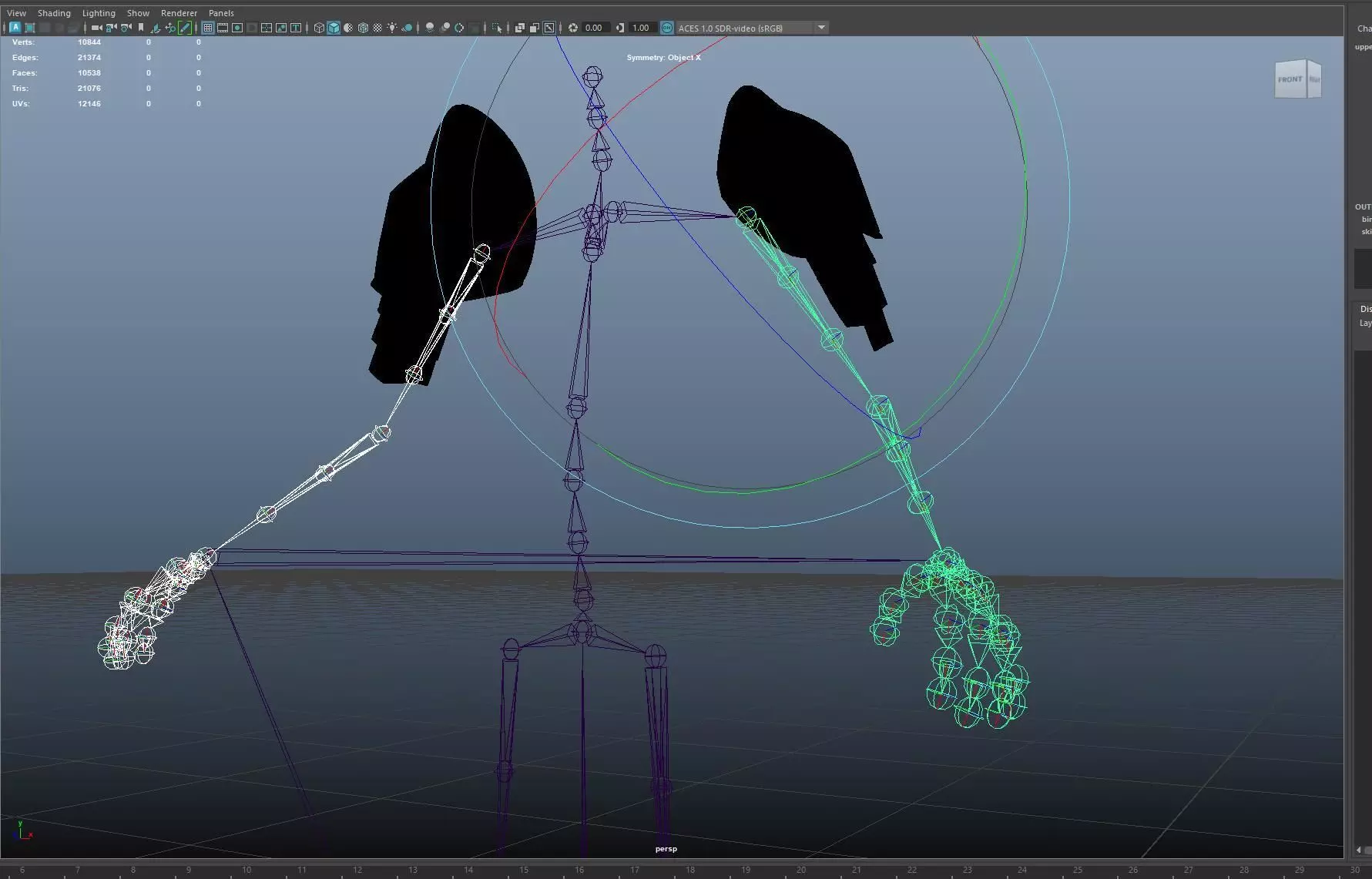Click the right side face of the view cube
The height and width of the screenshot is (879, 1372).
pos(1314,79)
